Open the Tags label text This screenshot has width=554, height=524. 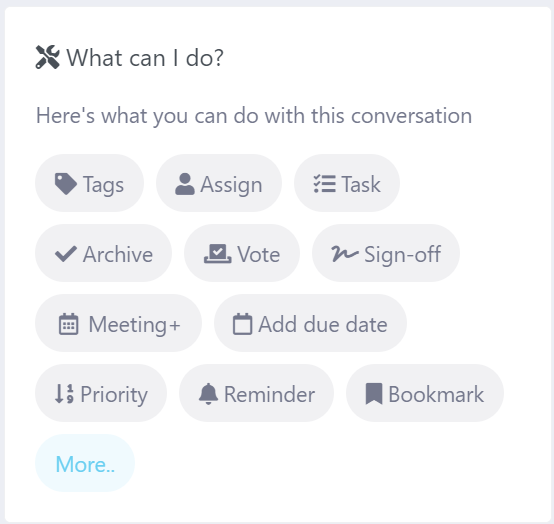coord(103,184)
